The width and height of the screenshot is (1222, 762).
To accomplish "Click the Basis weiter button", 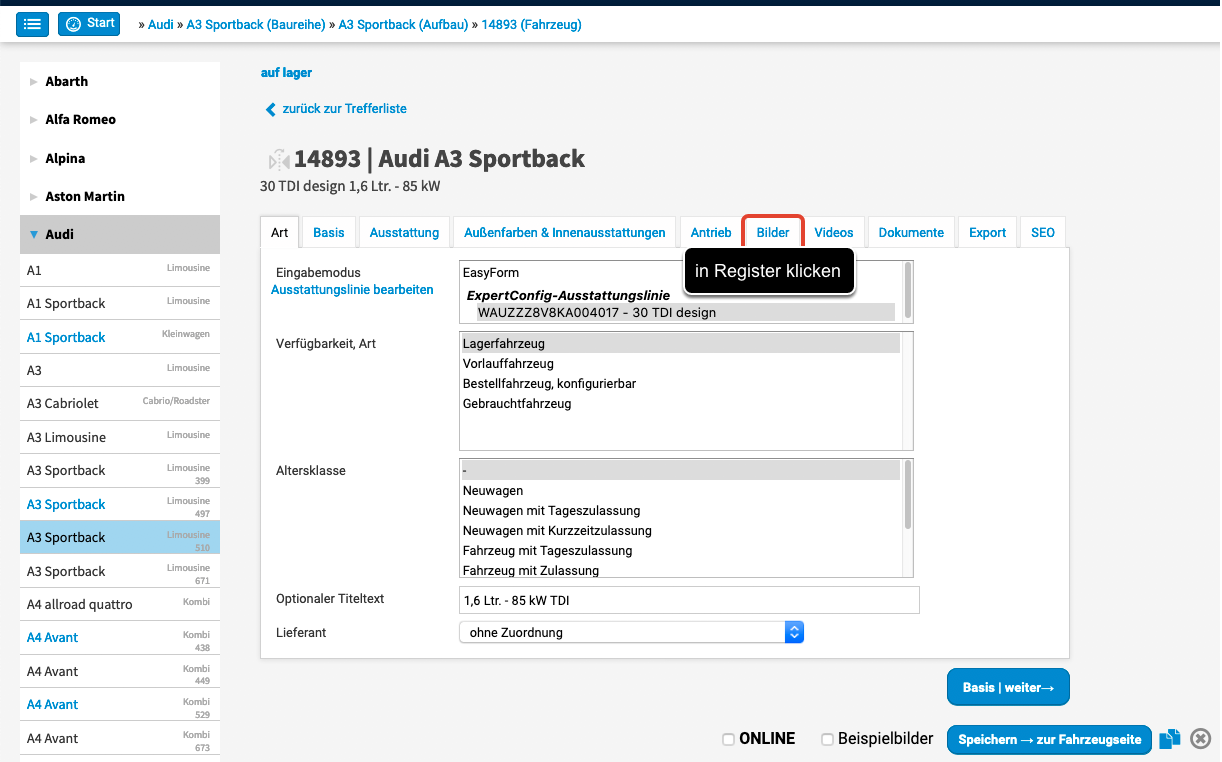I will (x=1007, y=687).
